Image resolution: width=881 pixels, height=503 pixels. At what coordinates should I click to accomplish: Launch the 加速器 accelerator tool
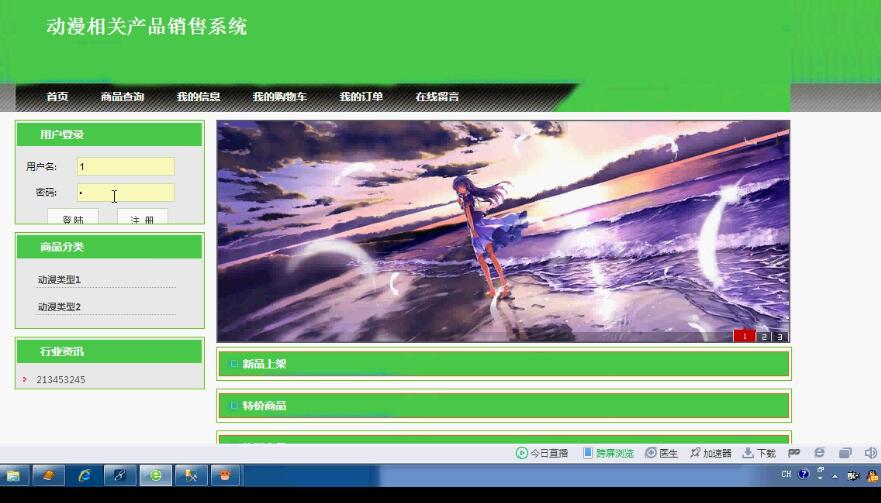tap(710, 453)
